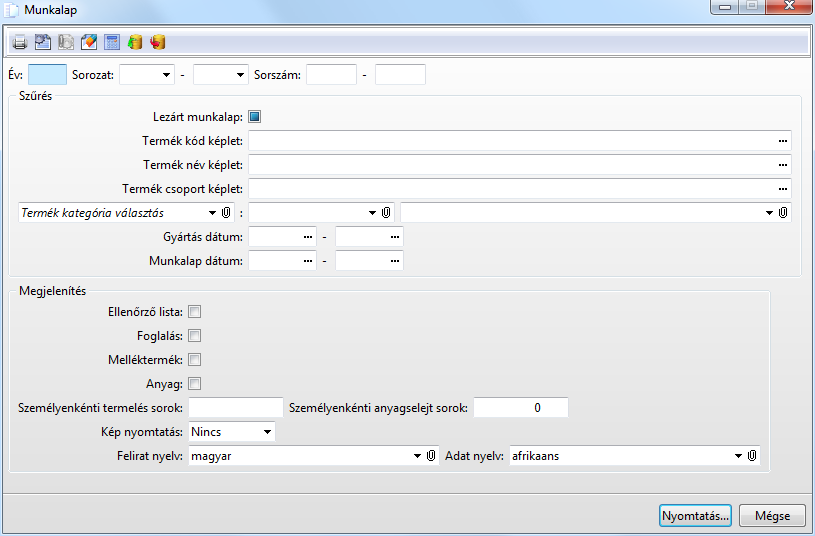815x536 pixels.
Task: Open Termék kategória választás dropdown
Action: click(x=212, y=213)
